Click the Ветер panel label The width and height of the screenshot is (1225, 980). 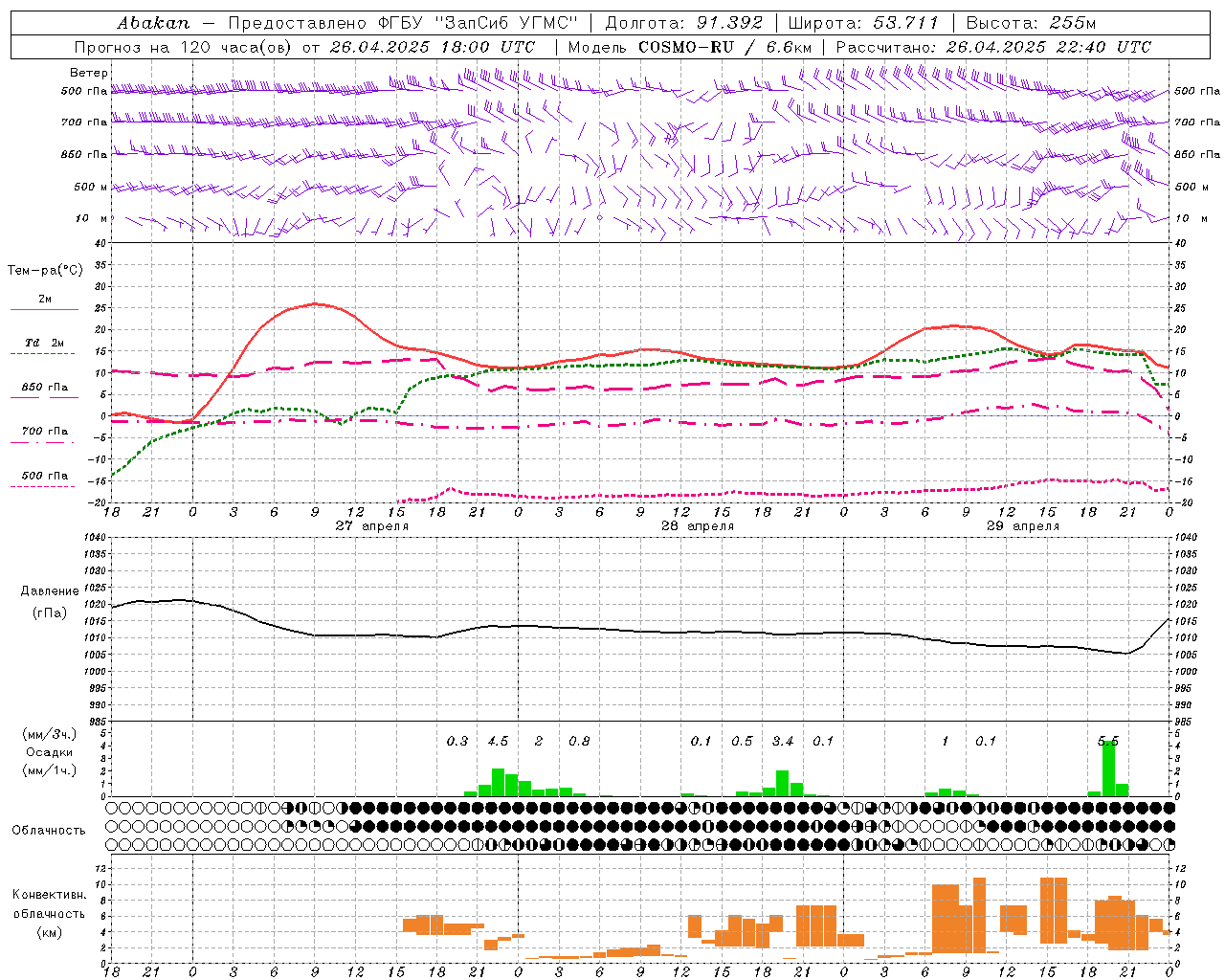coord(89,73)
